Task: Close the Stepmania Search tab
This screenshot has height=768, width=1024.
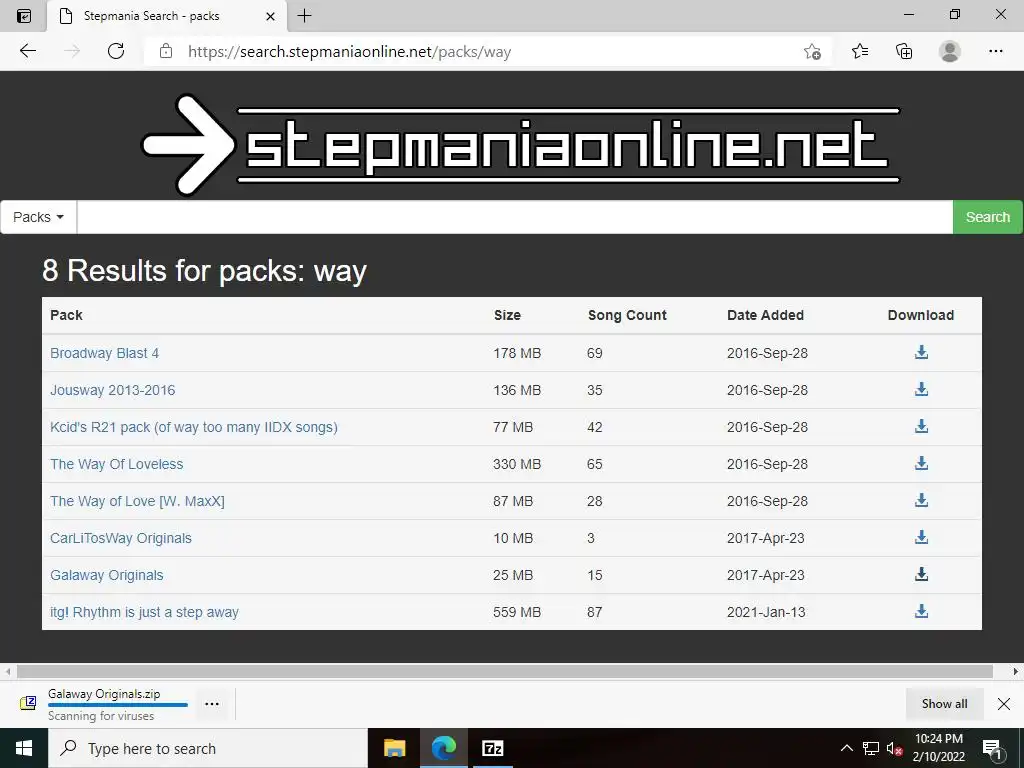Action: (270, 16)
